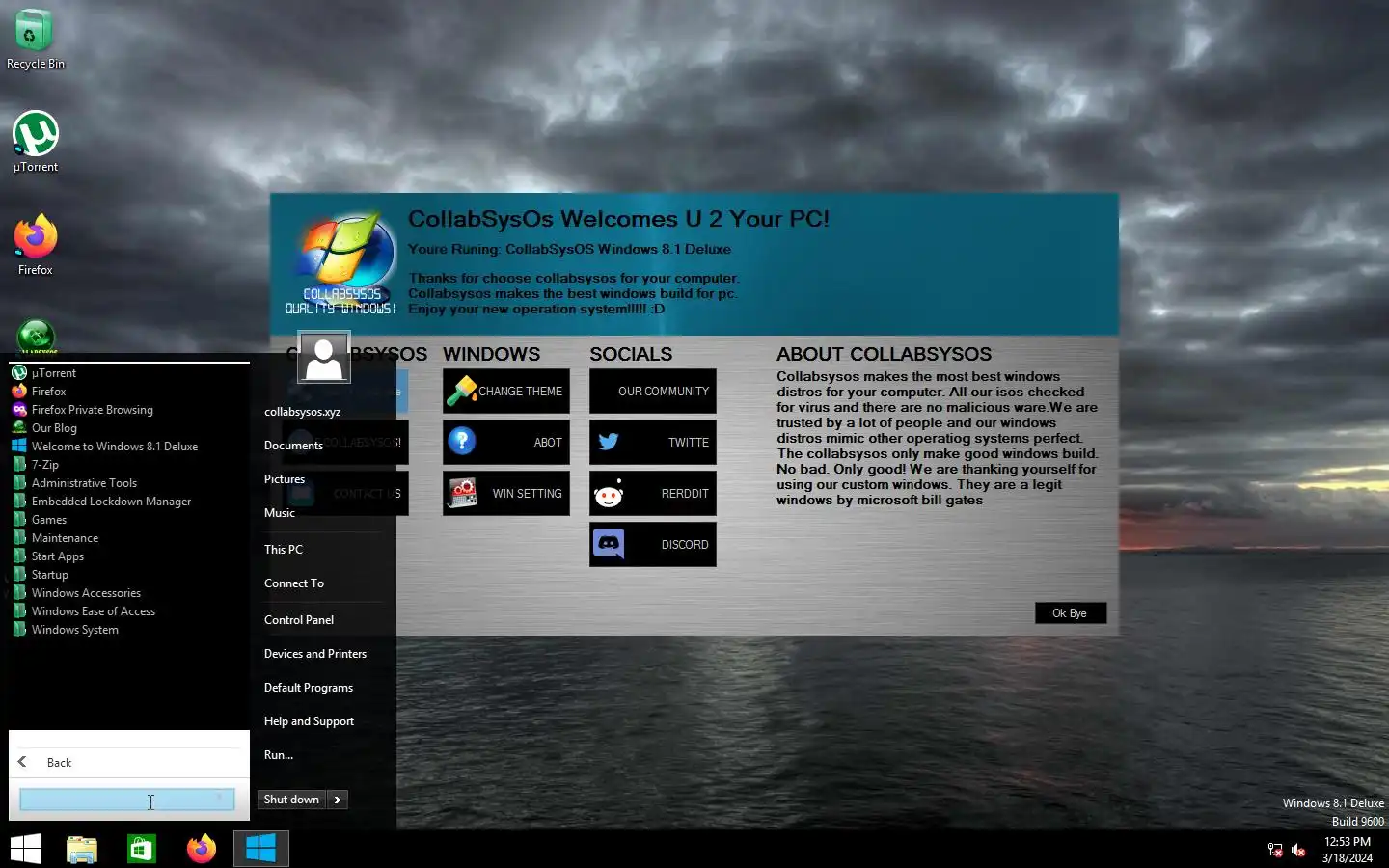The height and width of the screenshot is (868, 1389).
Task: Click the Windows Start button on taskbar
Action: pyautogui.click(x=26, y=849)
